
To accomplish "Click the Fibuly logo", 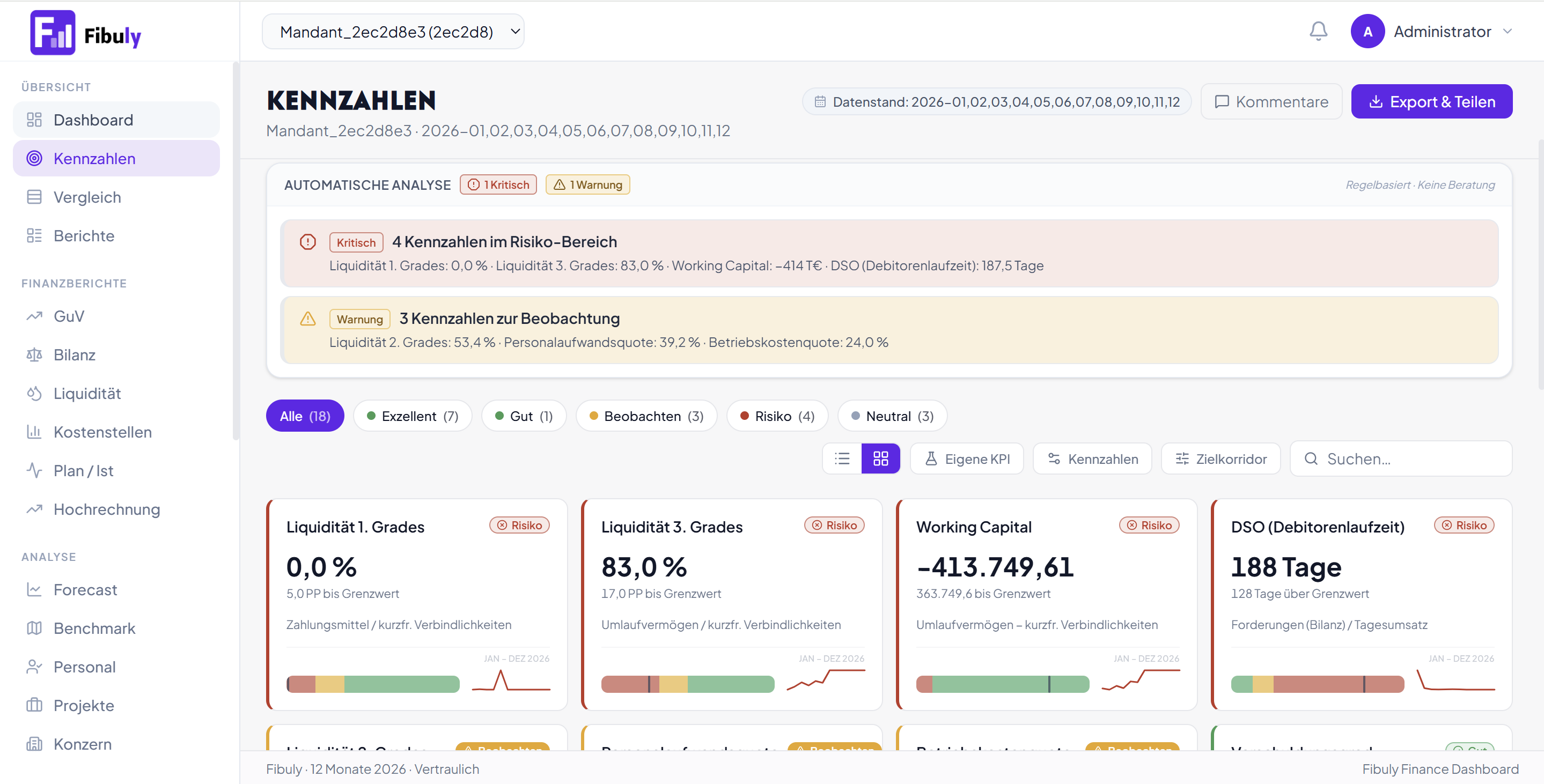I will (86, 32).
